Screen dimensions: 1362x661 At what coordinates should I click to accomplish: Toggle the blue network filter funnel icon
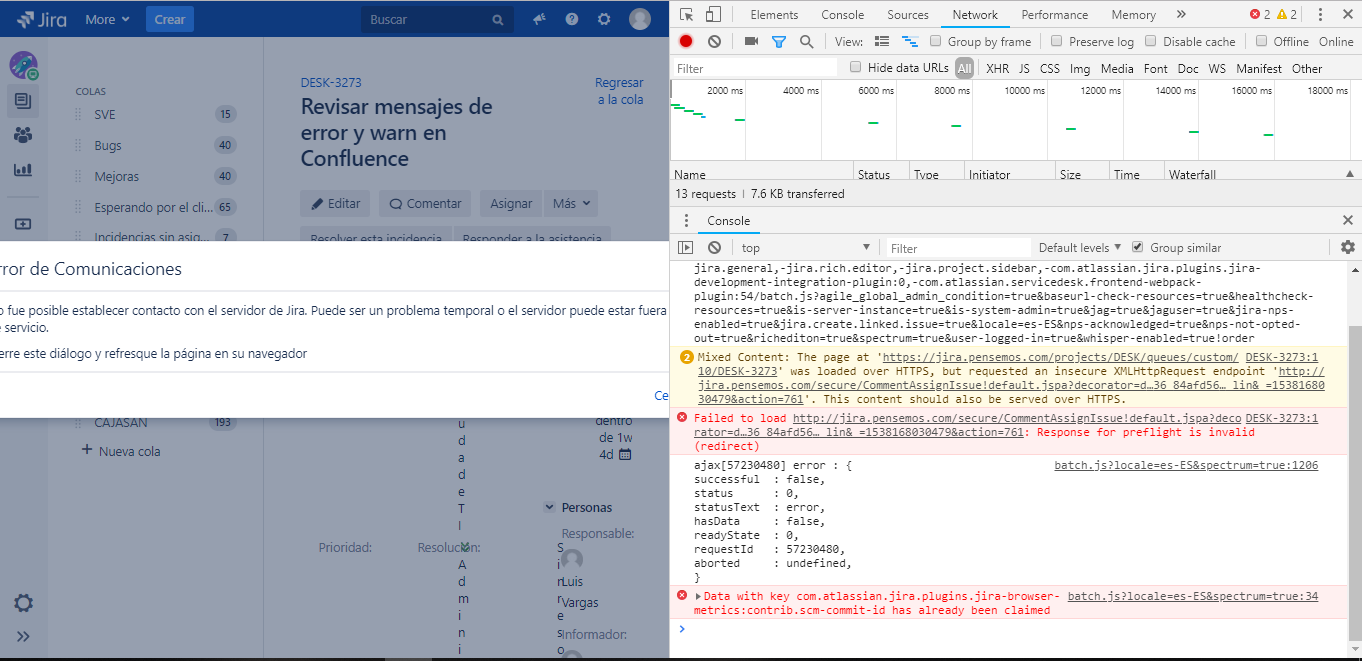coord(779,41)
